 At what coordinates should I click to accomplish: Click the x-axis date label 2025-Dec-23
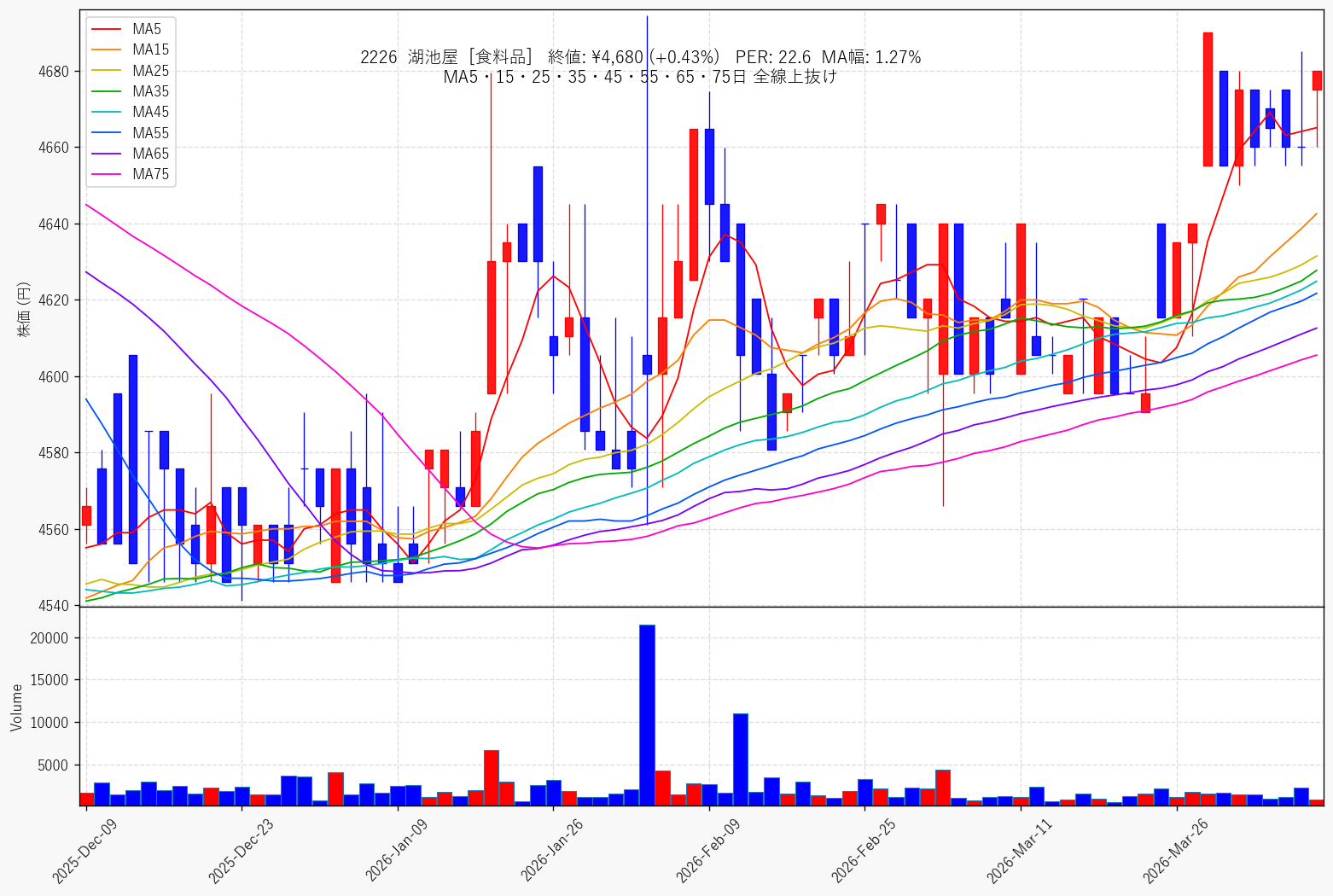[240, 850]
